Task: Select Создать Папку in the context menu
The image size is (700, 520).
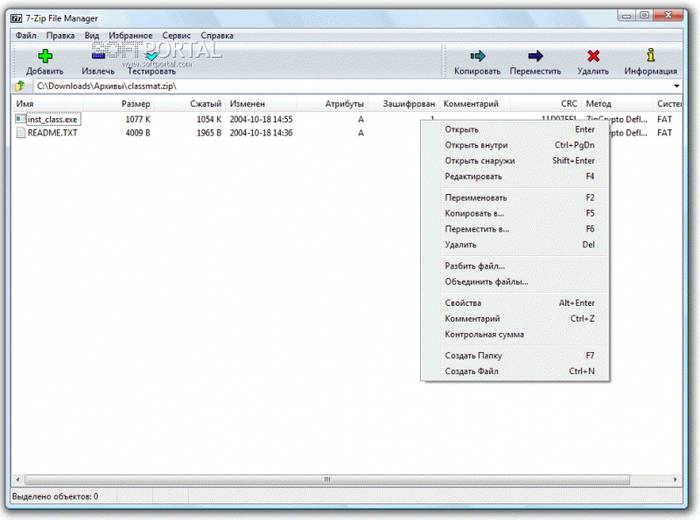Action: point(473,355)
